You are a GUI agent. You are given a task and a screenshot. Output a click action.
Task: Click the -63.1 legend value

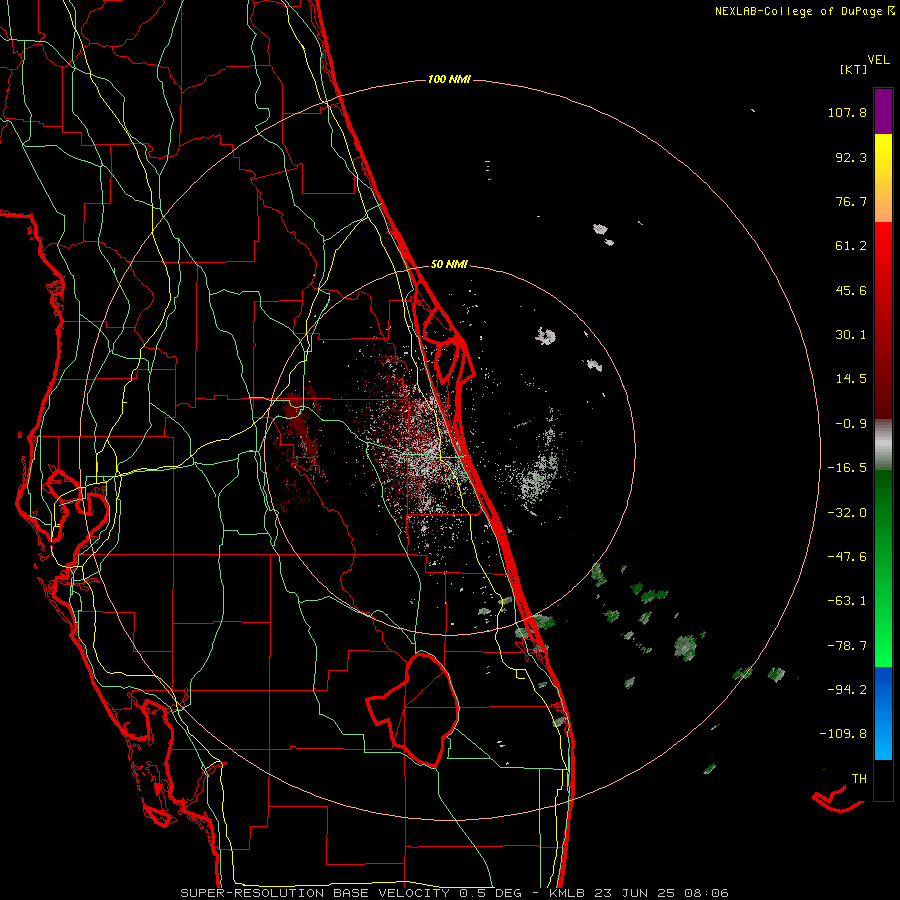(x=847, y=601)
